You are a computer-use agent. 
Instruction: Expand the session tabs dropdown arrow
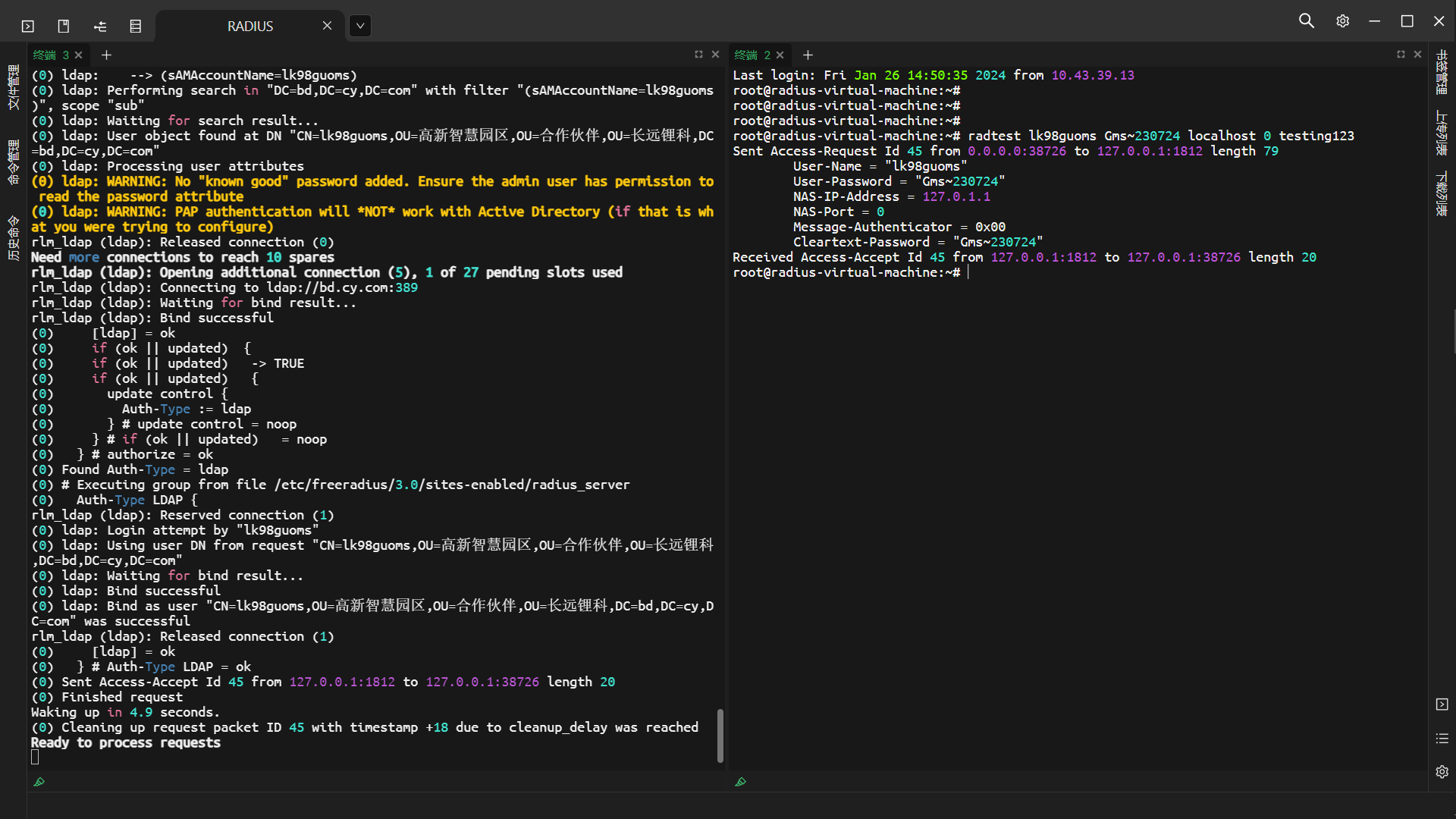pos(360,26)
